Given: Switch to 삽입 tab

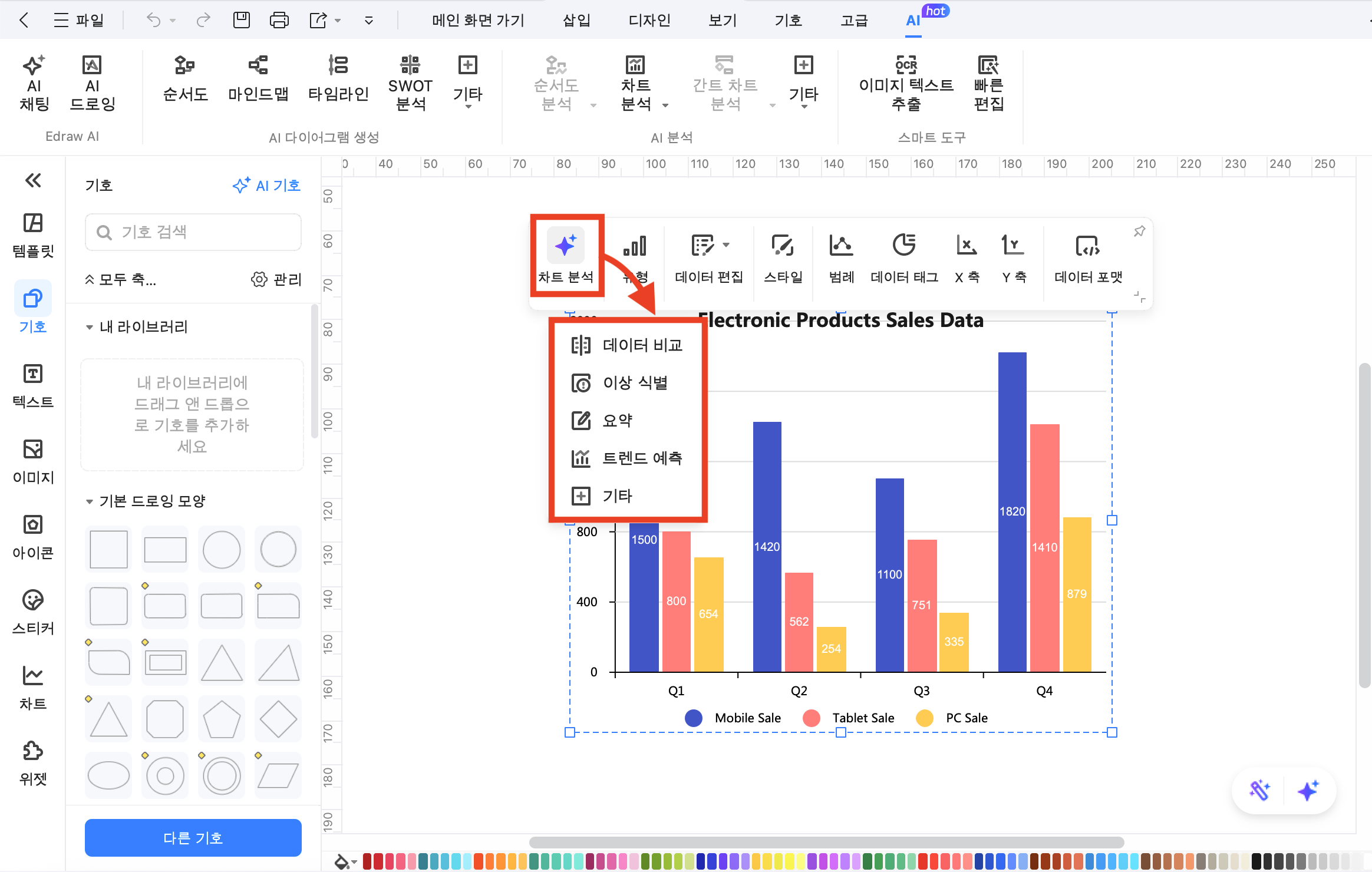Looking at the screenshot, I should pos(576,20).
